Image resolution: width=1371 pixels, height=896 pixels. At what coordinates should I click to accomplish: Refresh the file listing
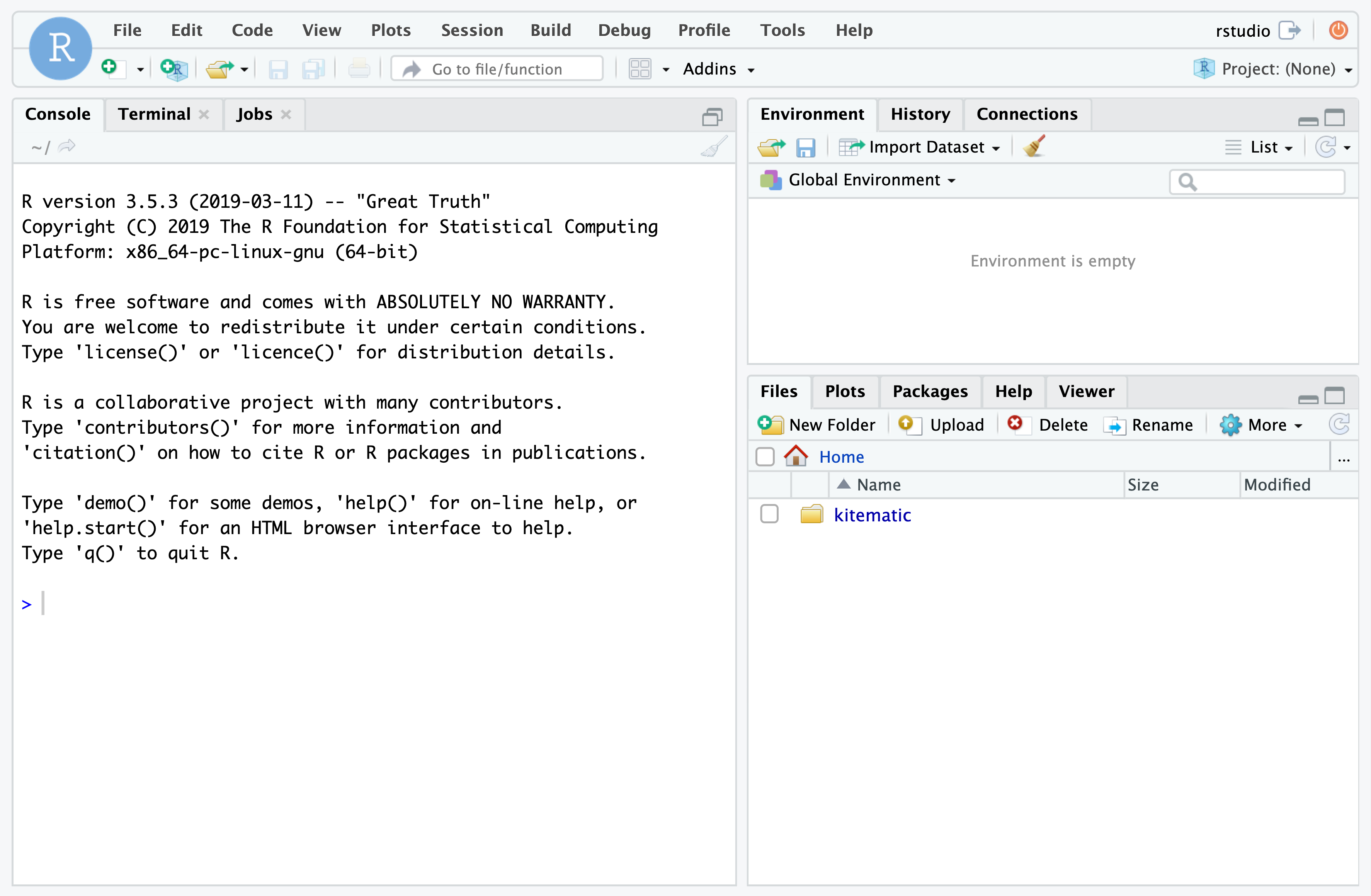point(1339,424)
